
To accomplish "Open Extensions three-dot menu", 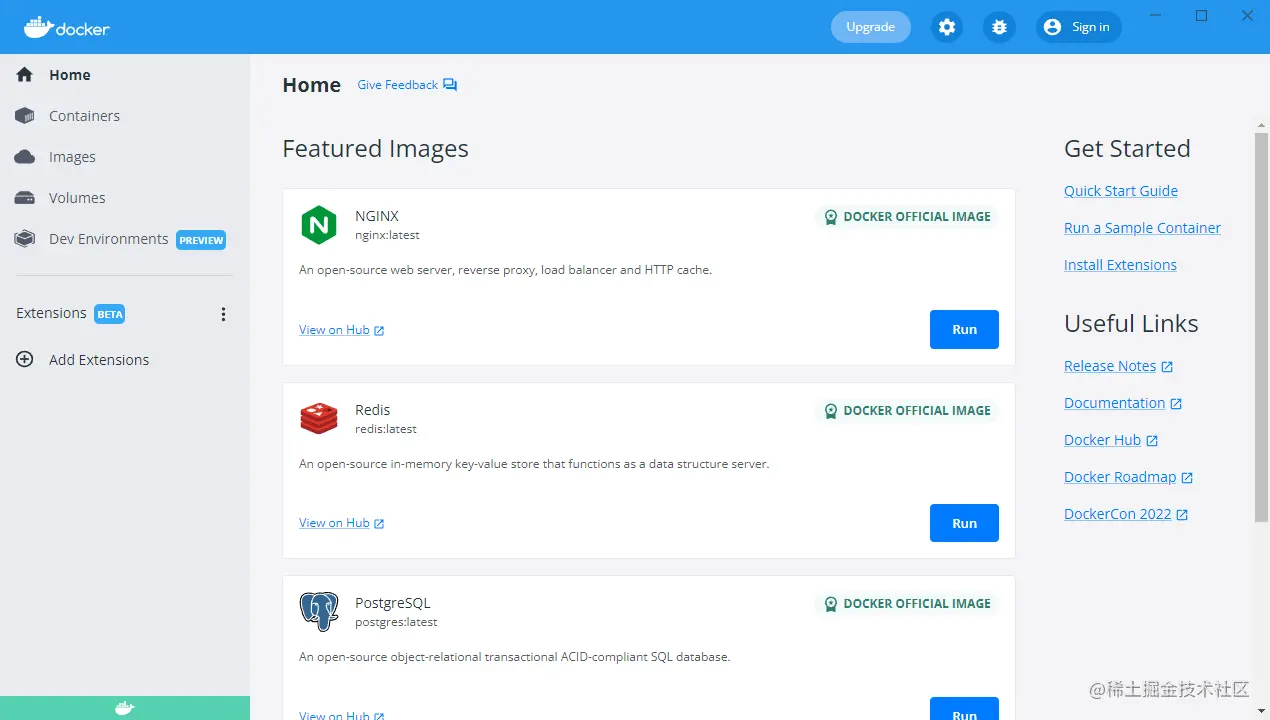I will click(223, 314).
